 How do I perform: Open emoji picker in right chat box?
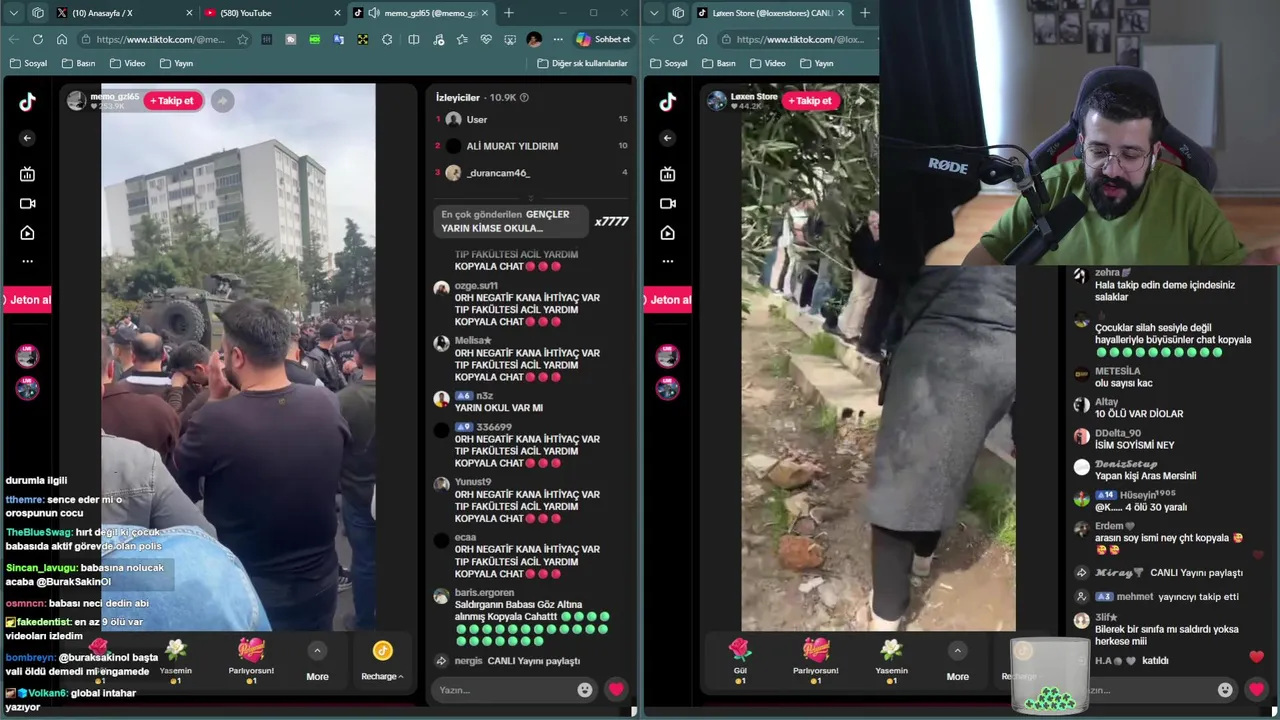(x=1225, y=689)
